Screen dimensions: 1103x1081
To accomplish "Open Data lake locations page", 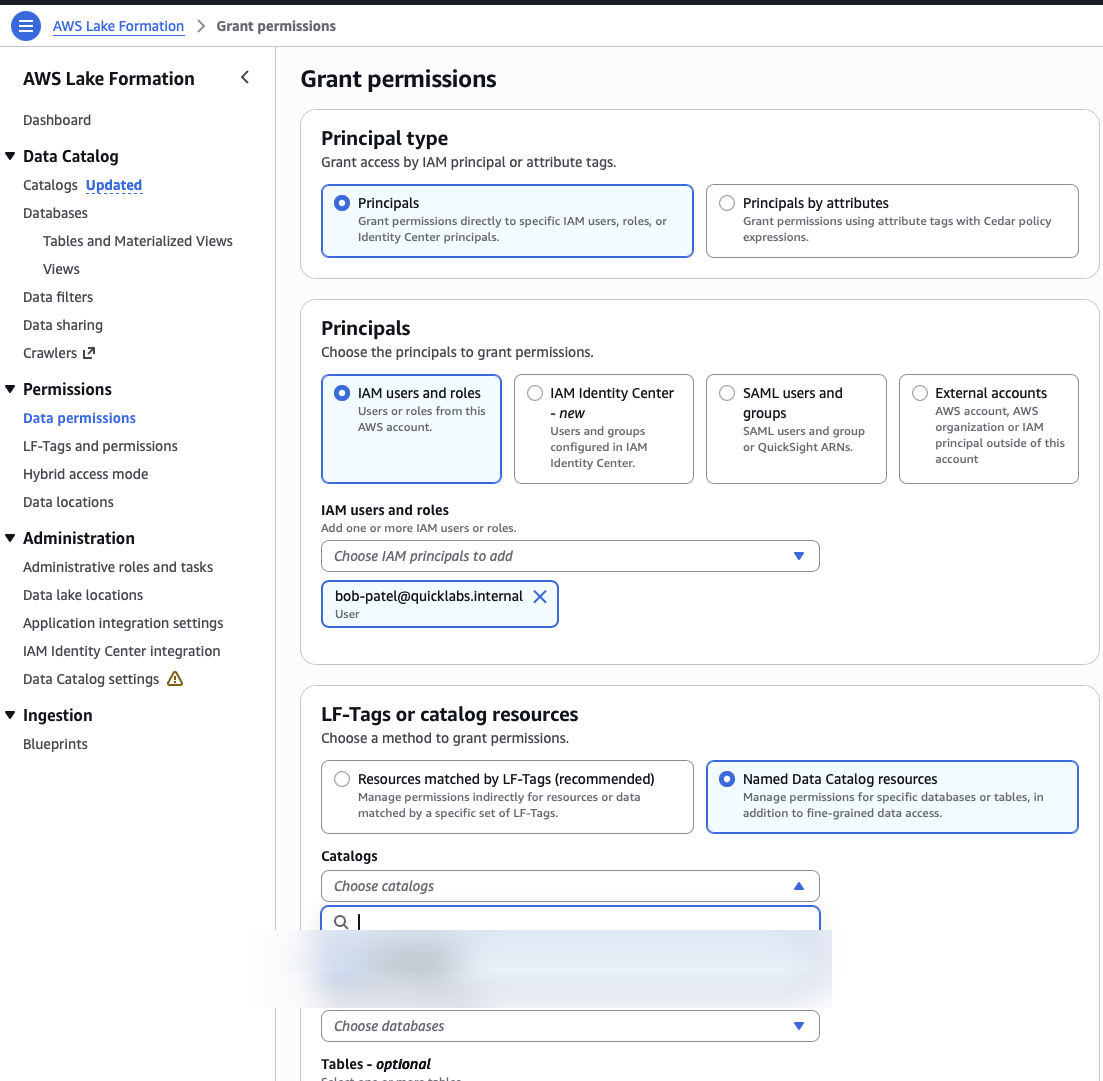I will click(x=83, y=596).
